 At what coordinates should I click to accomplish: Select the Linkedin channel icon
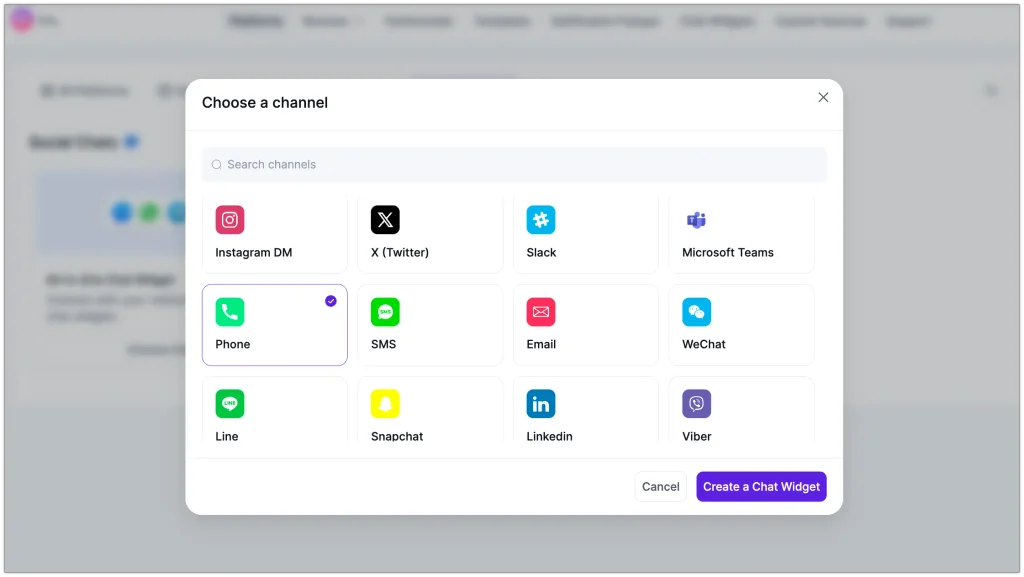[x=541, y=404]
